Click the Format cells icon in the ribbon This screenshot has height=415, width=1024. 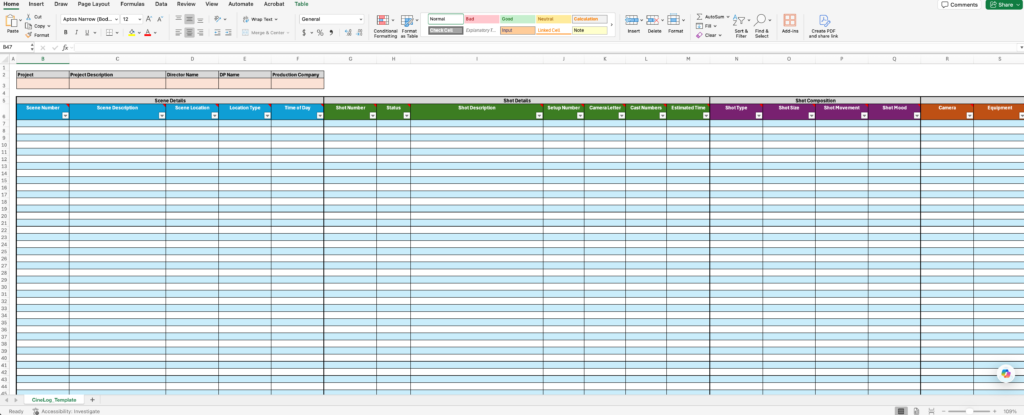point(673,20)
